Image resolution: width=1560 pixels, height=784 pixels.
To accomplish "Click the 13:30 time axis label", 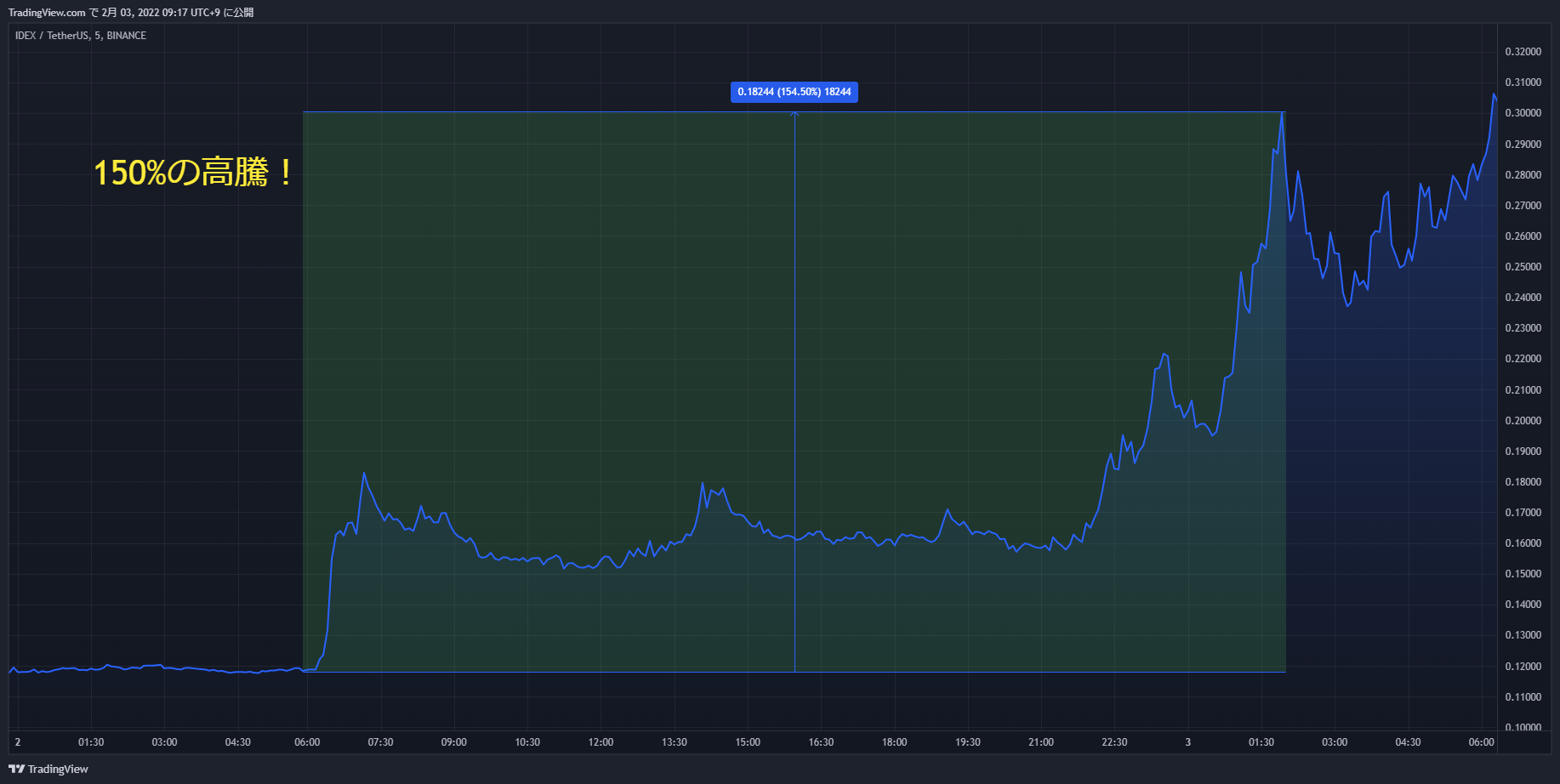I will [675, 742].
